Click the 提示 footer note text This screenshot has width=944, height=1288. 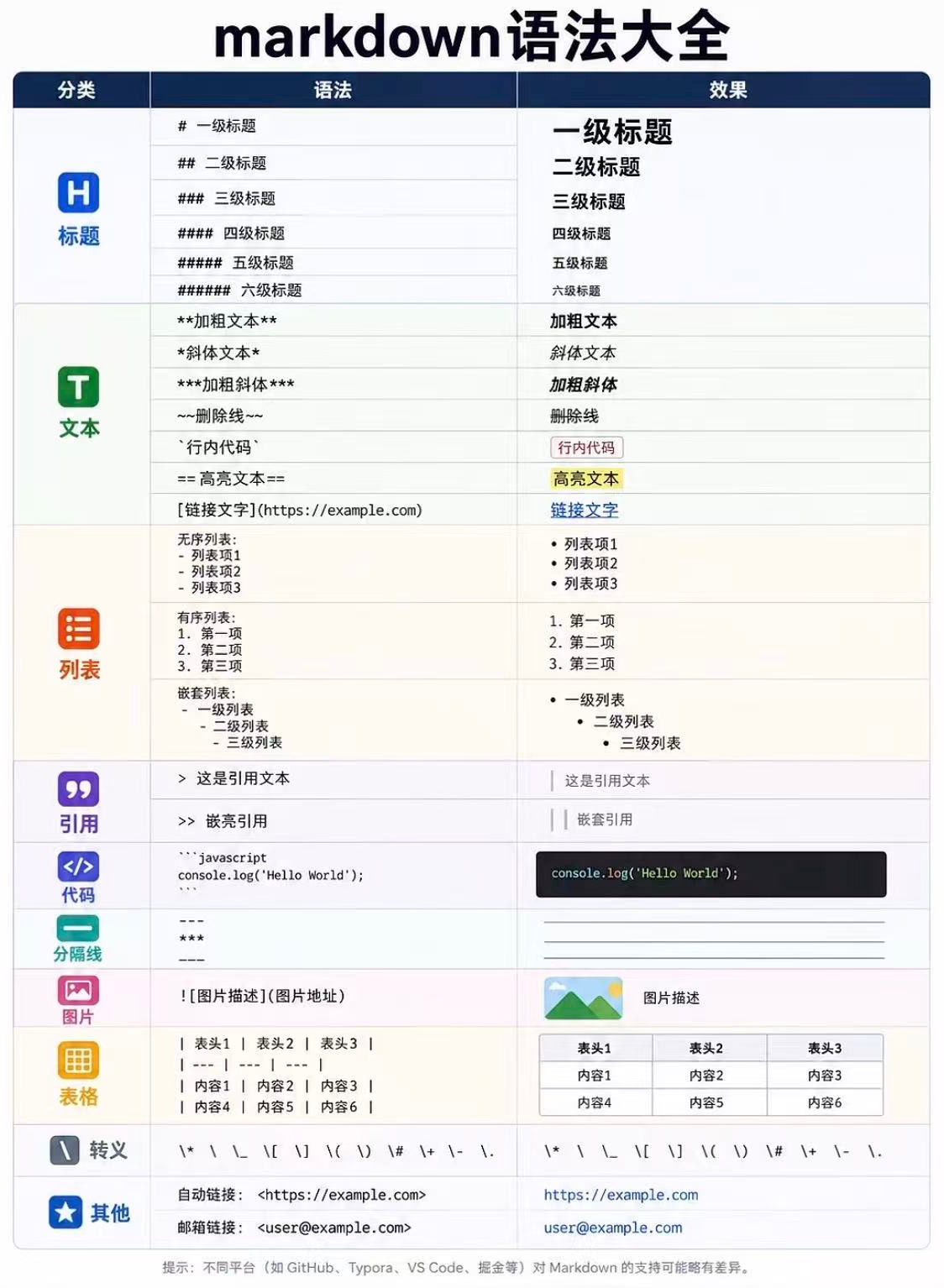pyautogui.click(x=456, y=1267)
